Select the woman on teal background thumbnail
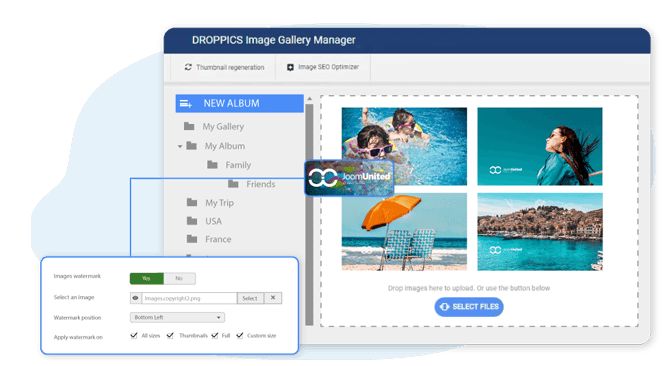Screen dimensions: 671x366 (540, 146)
